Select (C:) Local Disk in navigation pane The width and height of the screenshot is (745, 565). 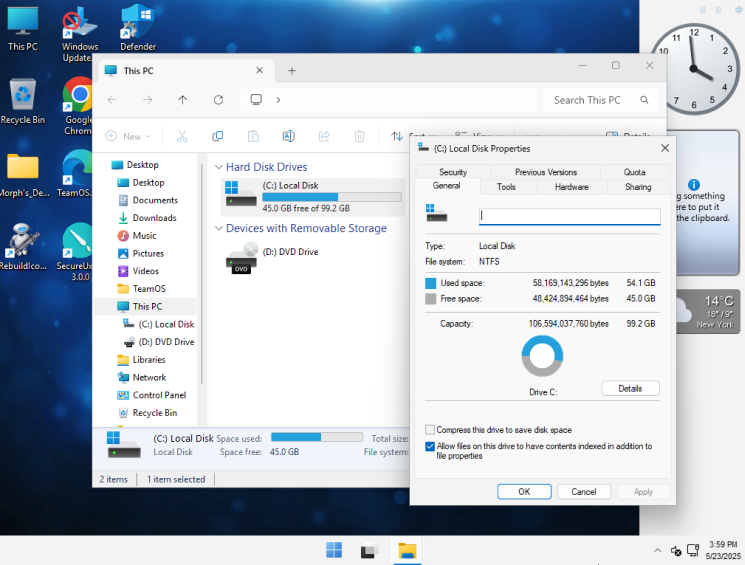tap(159, 324)
